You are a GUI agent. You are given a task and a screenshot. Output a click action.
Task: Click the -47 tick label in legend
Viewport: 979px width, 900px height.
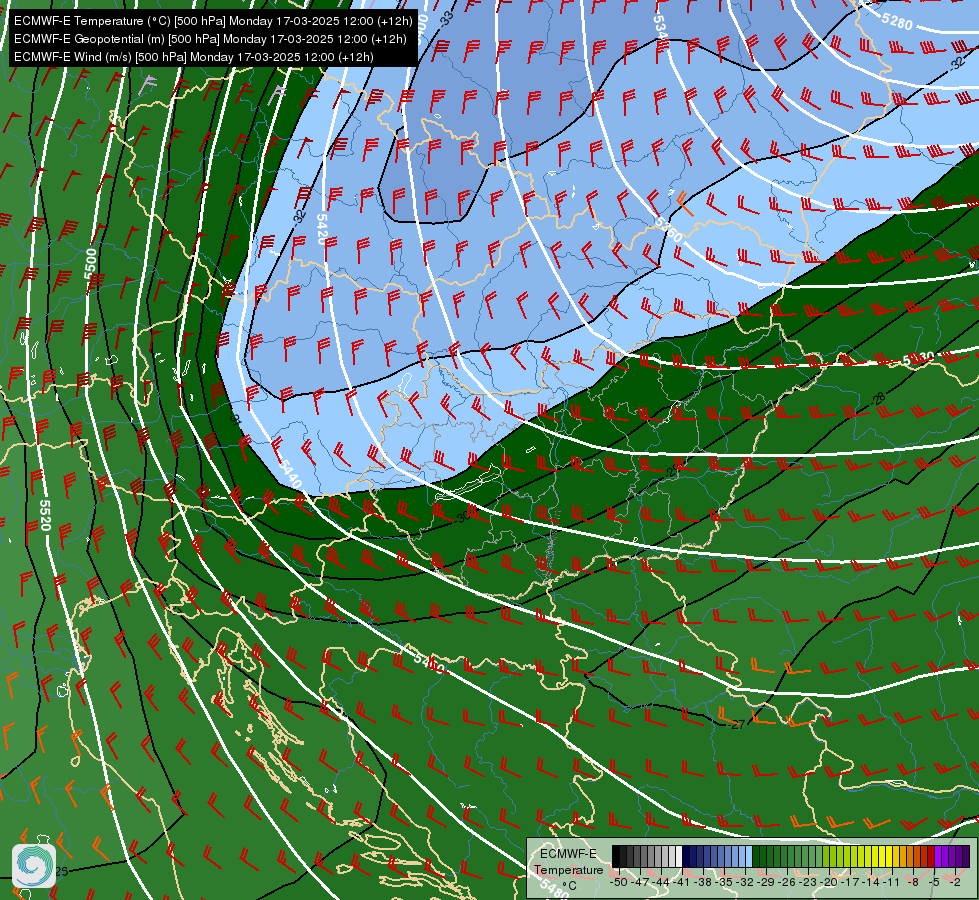639,882
